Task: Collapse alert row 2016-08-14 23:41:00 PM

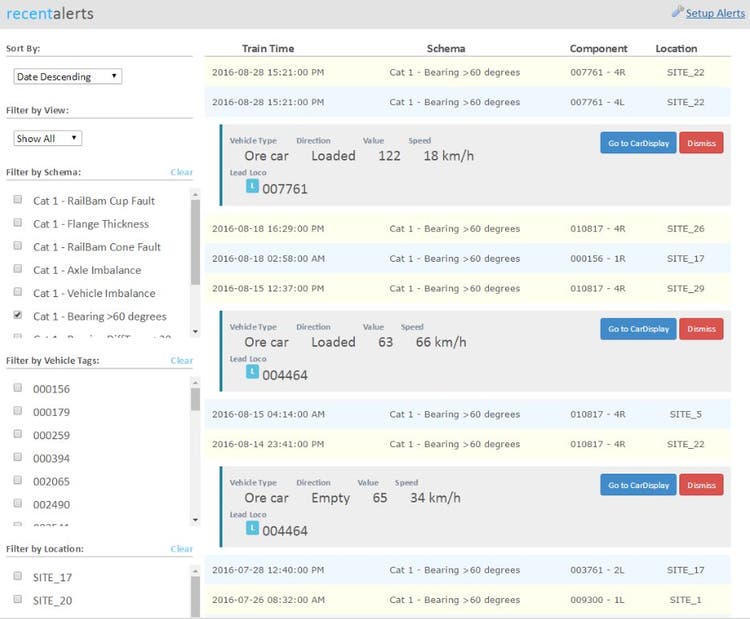Action: (467, 444)
